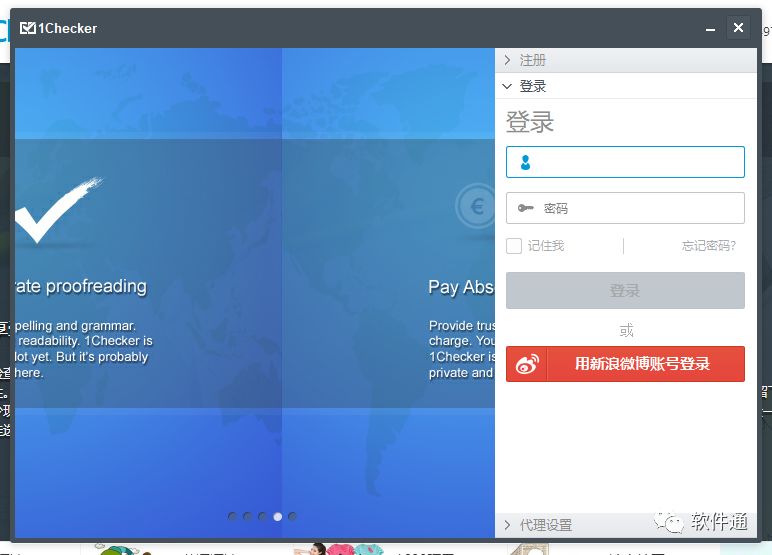Click the user icon in username field

point(525,162)
